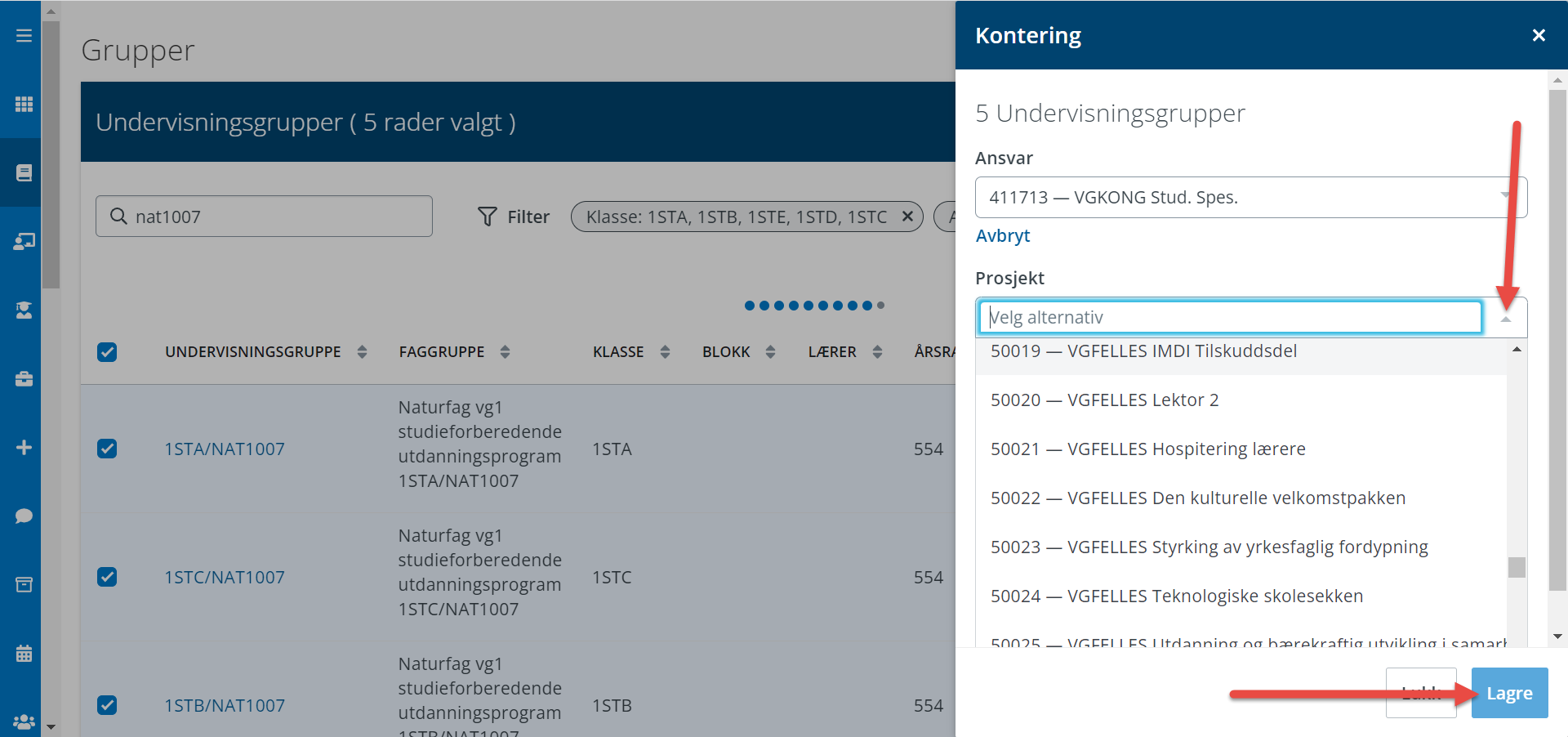The height and width of the screenshot is (737, 1568).
Task: Select the book icon in sidebar
Action: 24,172
